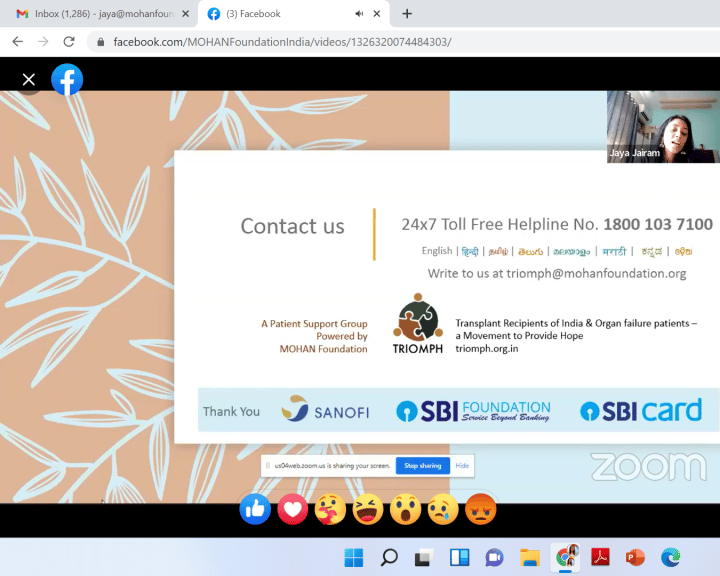Click the Stop sharing button

423,466
